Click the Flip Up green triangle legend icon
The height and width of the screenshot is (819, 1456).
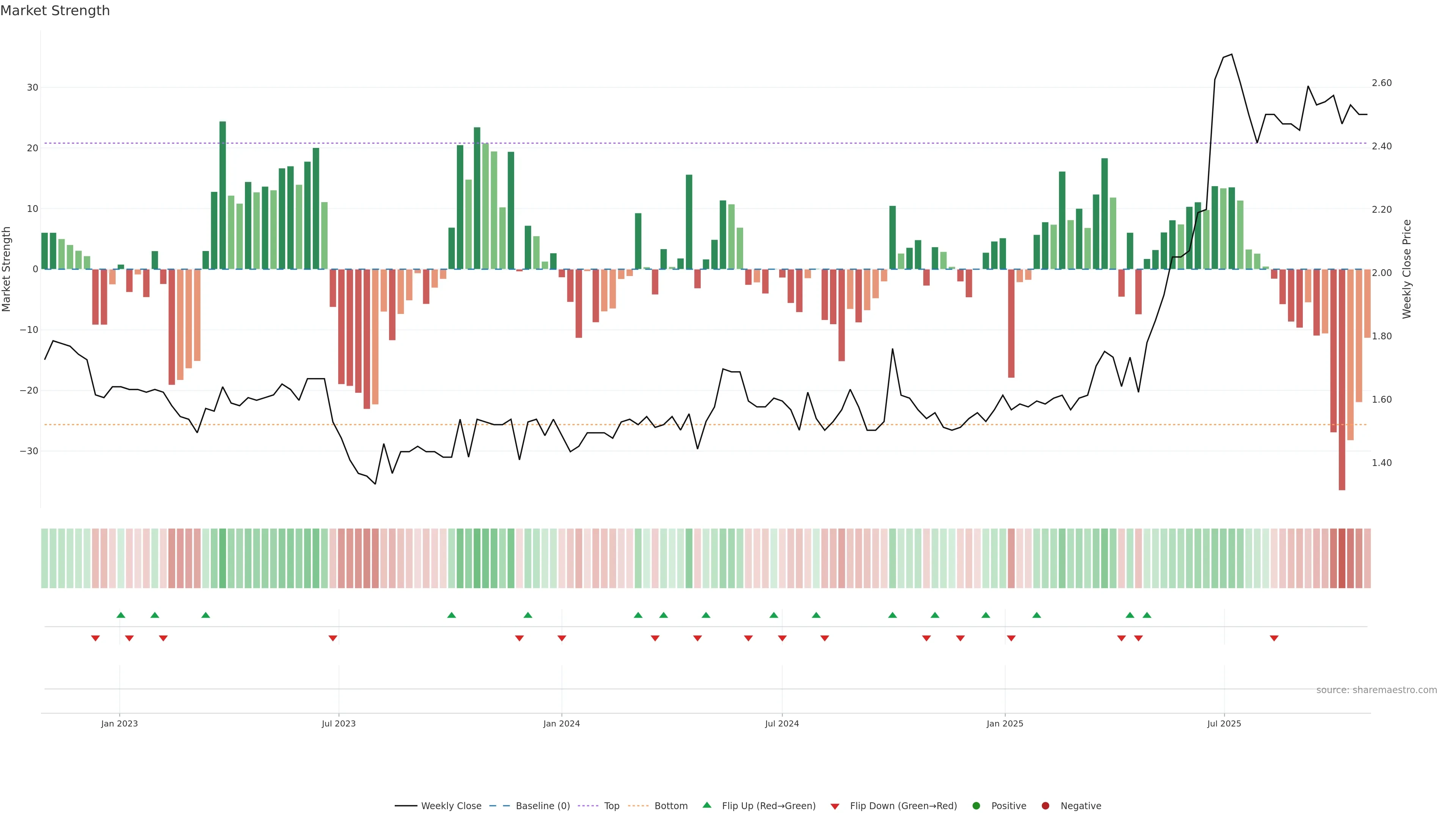[706, 805]
